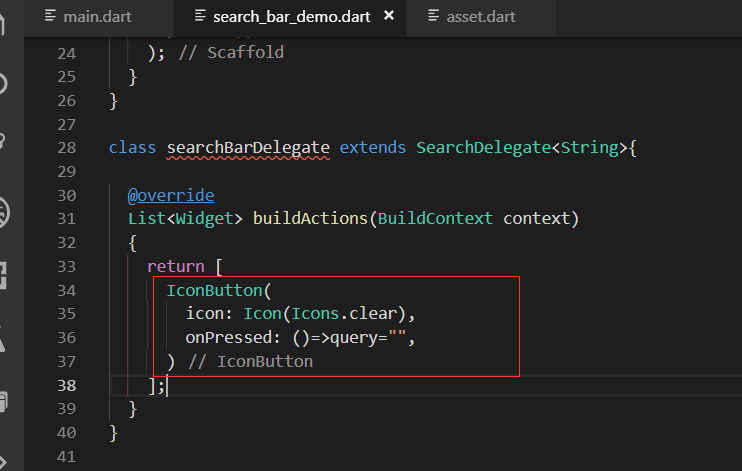Click the file icon on search_bar_demo.dart tab
This screenshot has width=742, height=471.
pos(200,16)
